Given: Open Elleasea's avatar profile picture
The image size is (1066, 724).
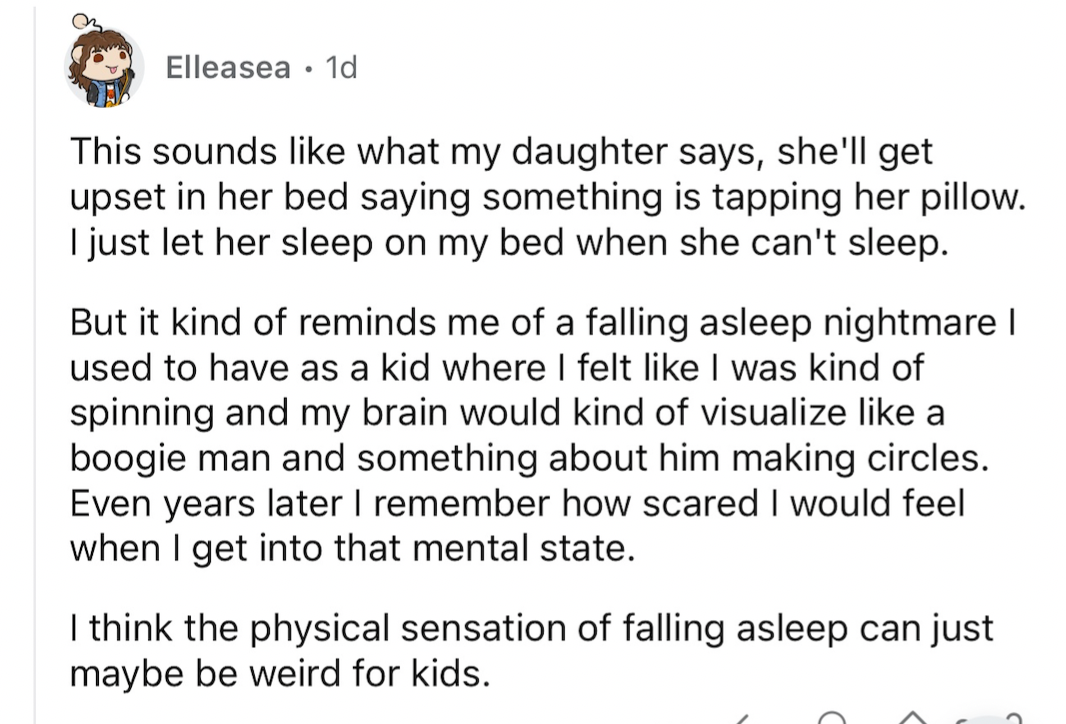Looking at the screenshot, I should (x=104, y=67).
